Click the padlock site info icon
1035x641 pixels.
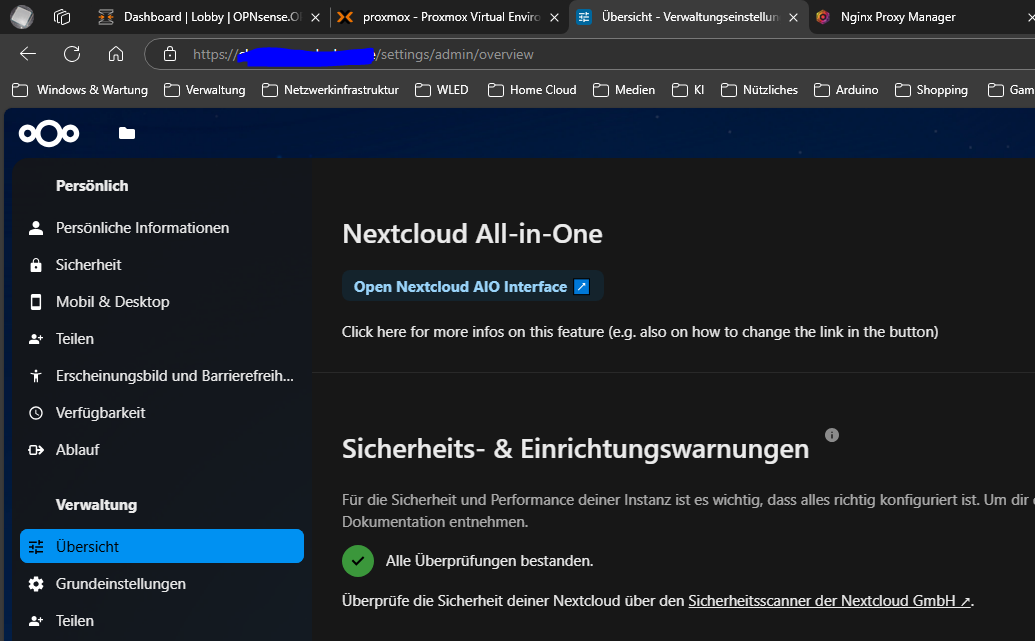tap(170, 54)
